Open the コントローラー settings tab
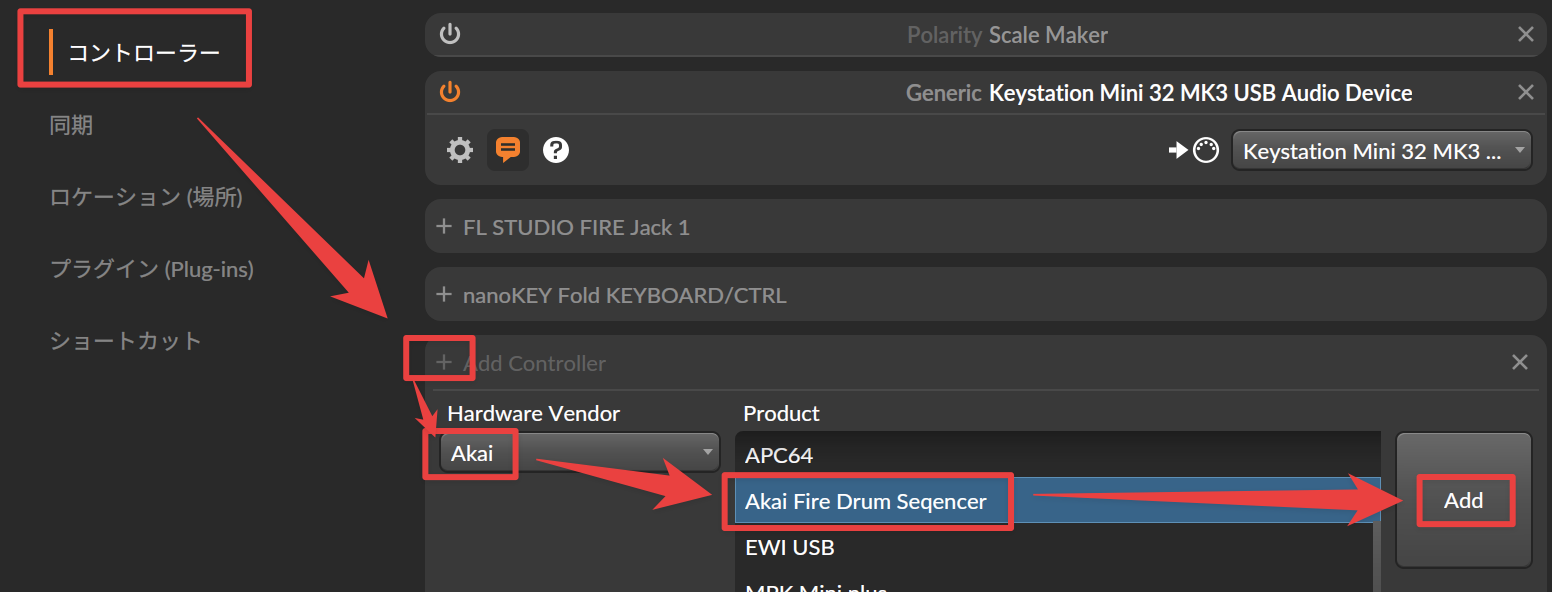The image size is (1552, 592). [143, 53]
